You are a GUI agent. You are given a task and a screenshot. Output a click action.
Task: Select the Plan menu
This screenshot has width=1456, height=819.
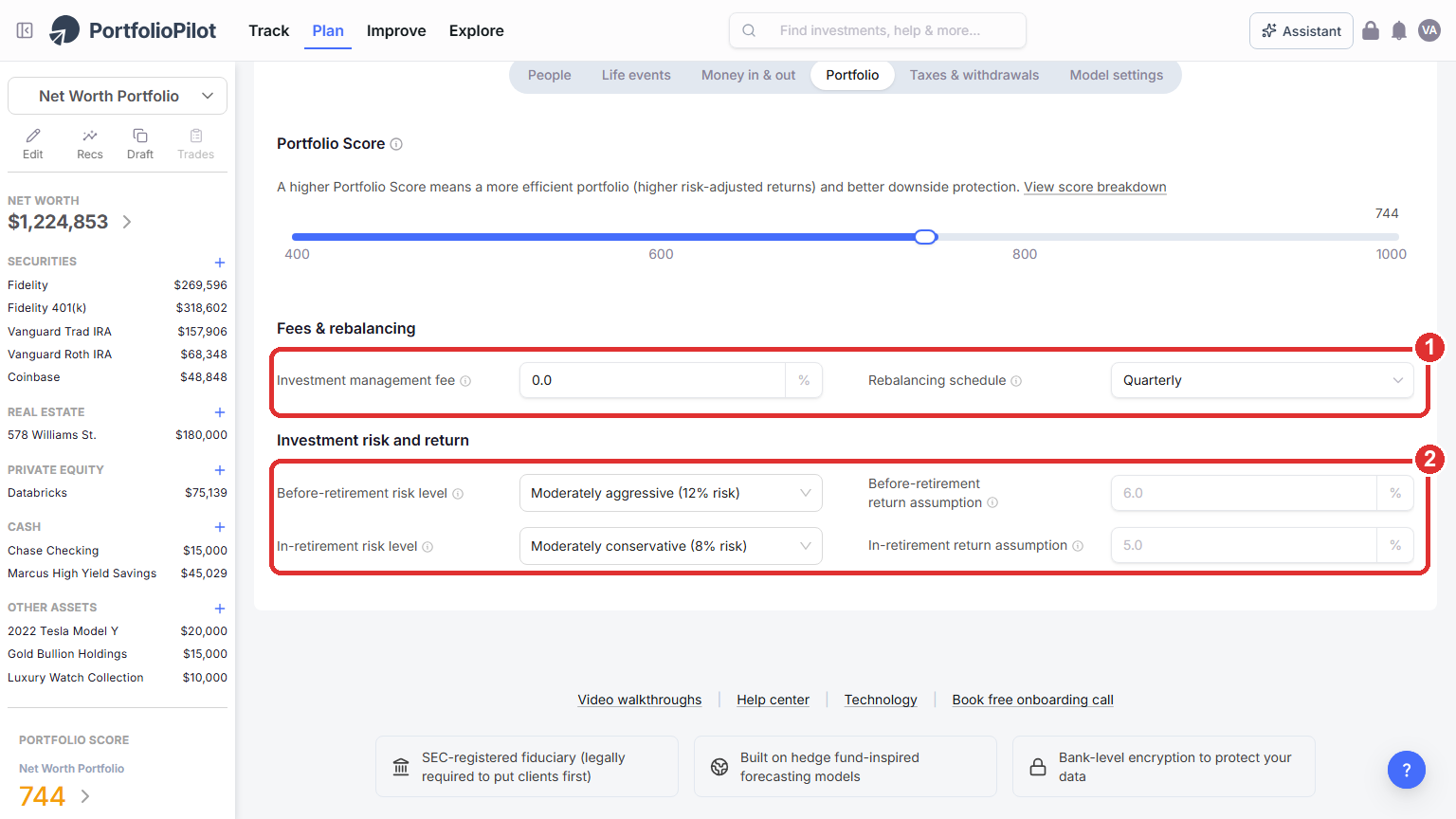coord(328,30)
